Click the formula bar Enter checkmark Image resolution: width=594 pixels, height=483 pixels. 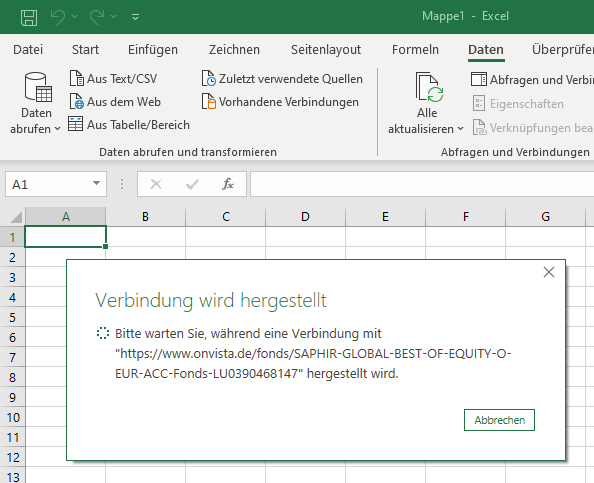[x=192, y=184]
